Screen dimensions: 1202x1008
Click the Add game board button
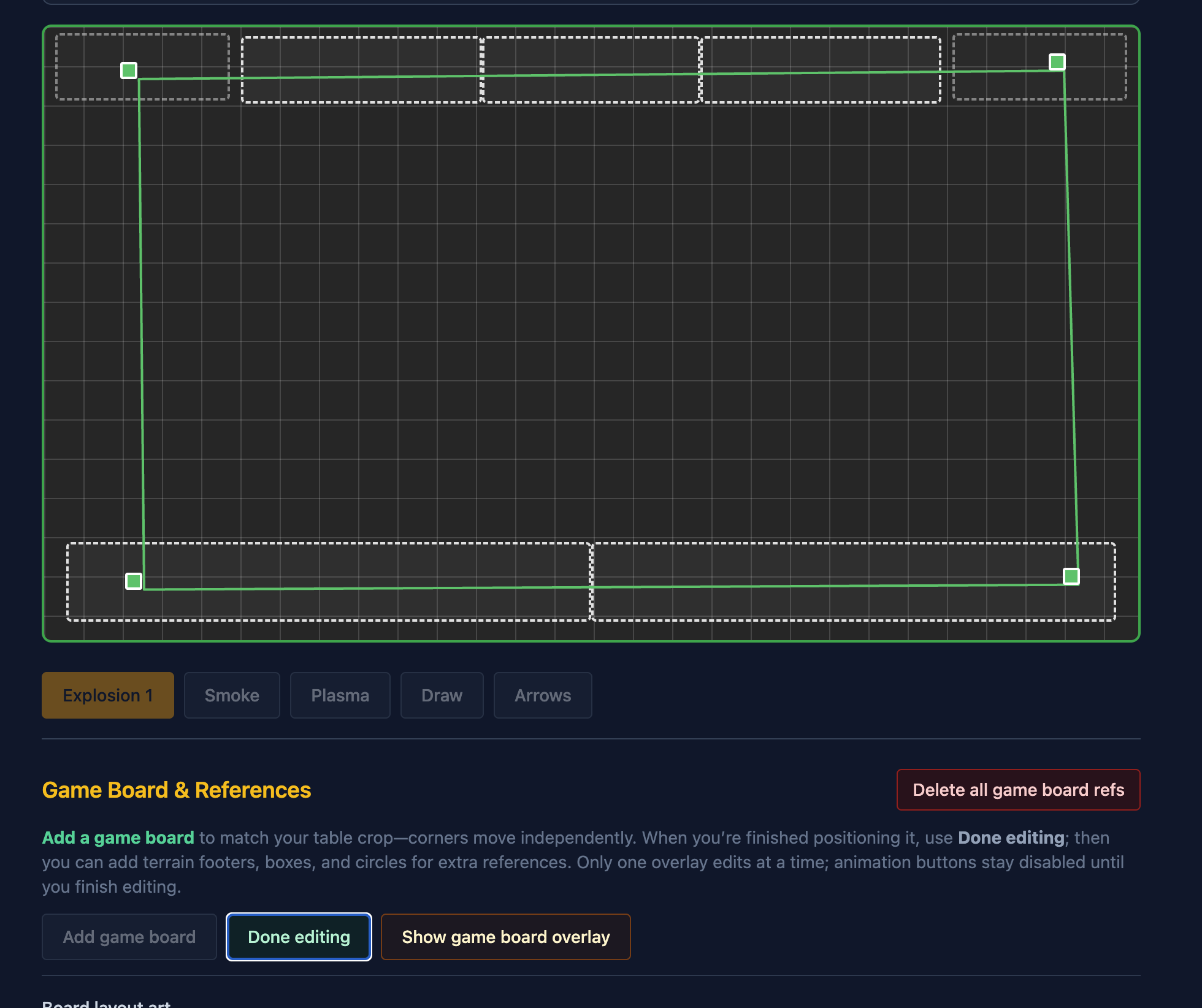coord(129,936)
